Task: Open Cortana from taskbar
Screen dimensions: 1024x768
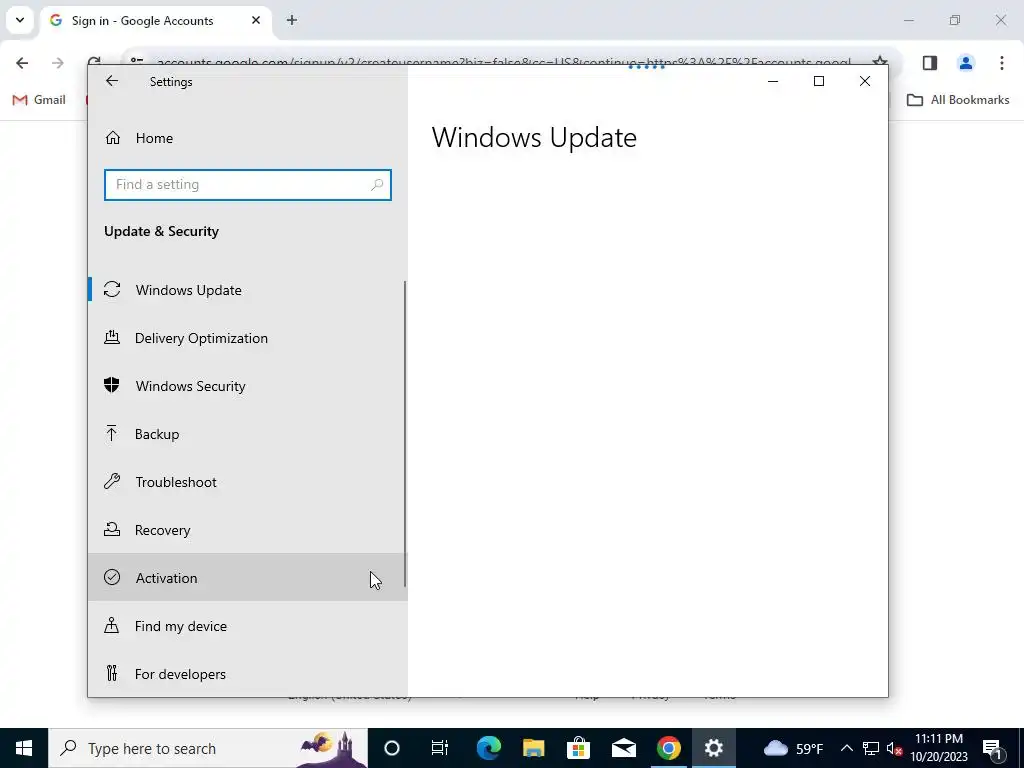Action: (392, 748)
